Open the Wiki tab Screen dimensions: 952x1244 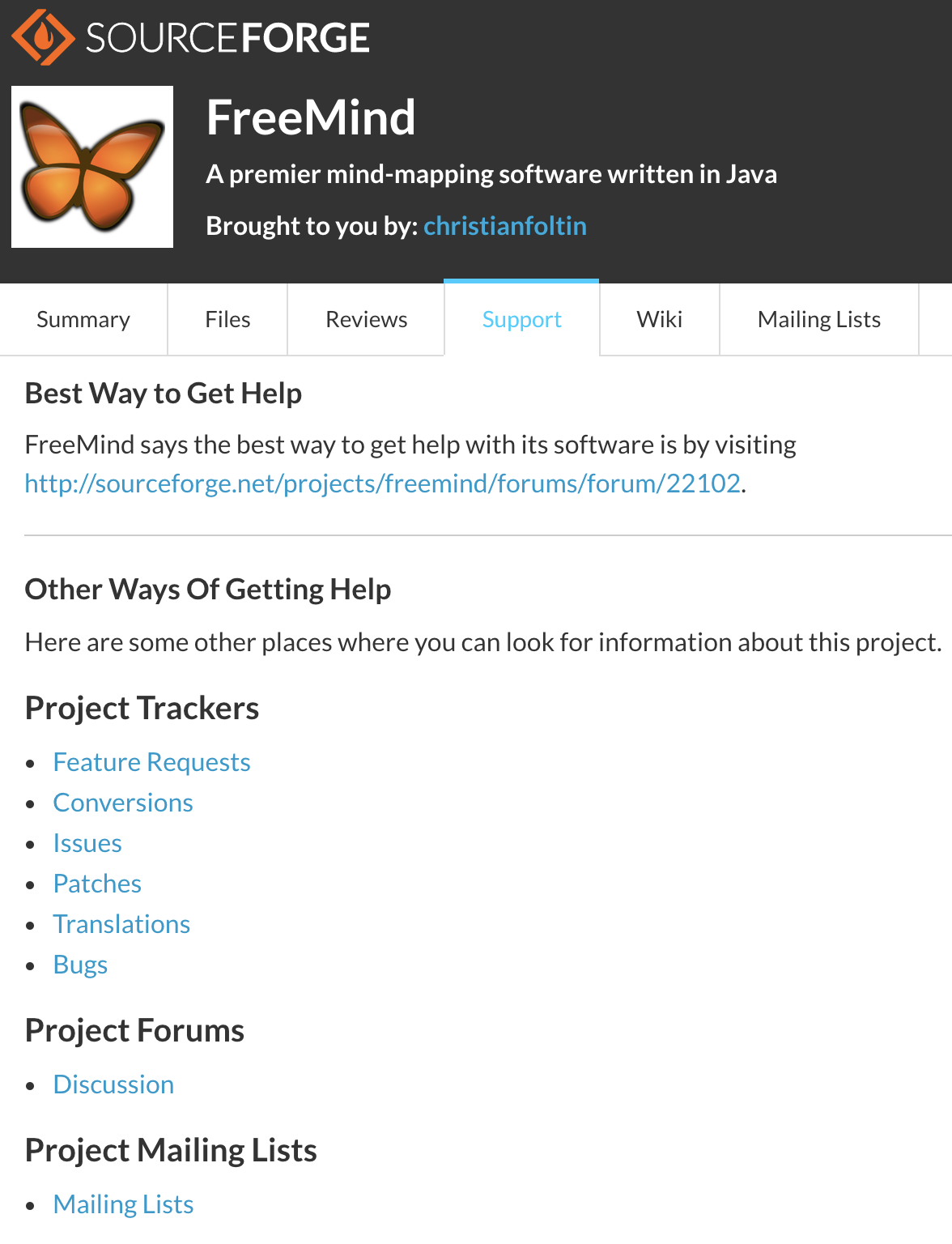point(659,319)
